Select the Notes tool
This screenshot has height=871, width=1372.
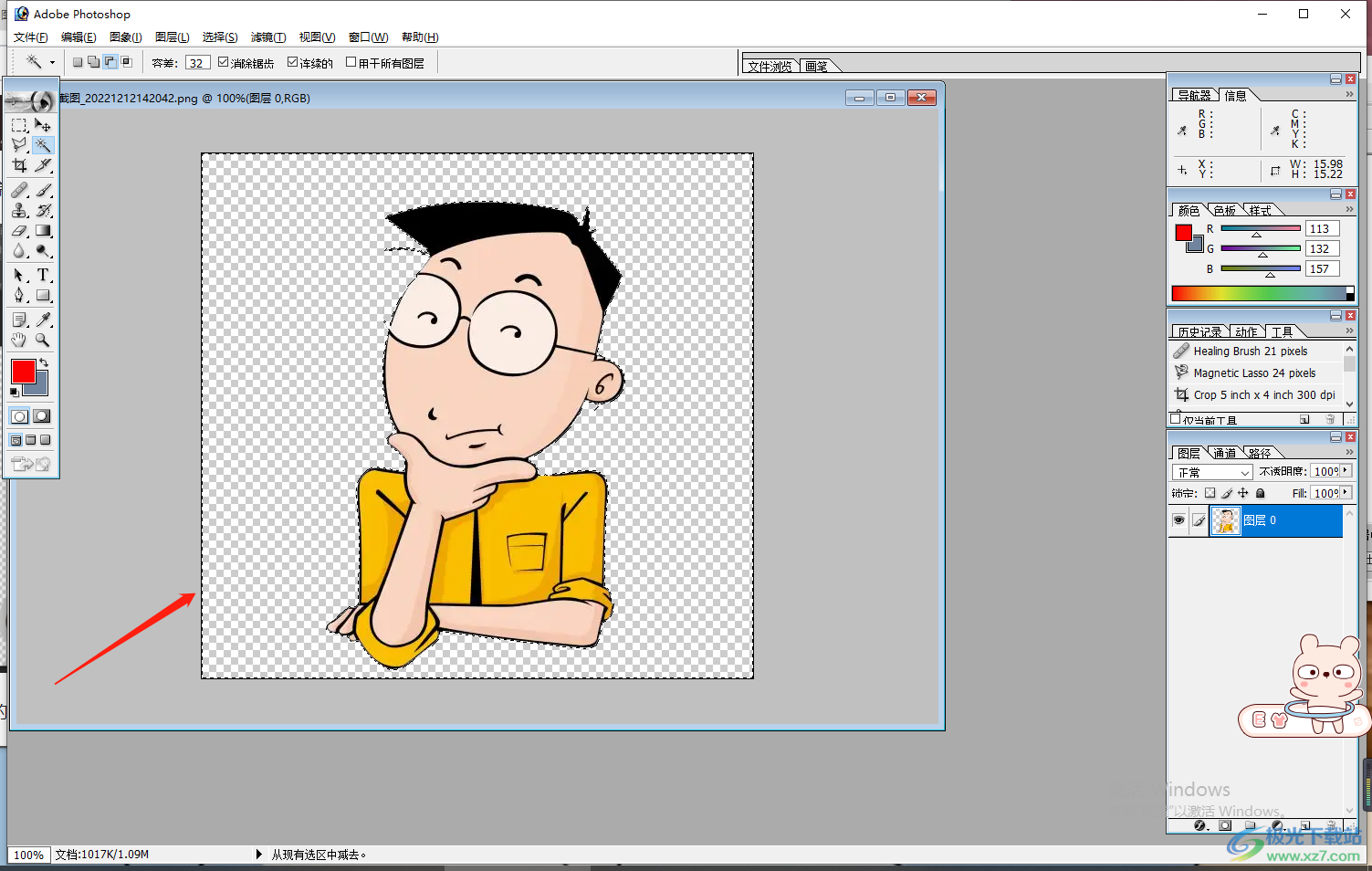point(19,320)
